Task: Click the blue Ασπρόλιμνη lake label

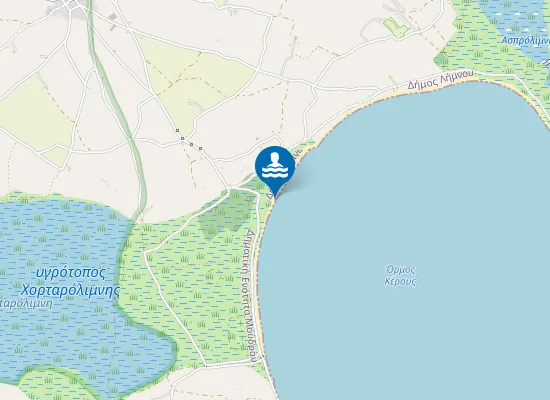Action: pyautogui.click(x=525, y=40)
